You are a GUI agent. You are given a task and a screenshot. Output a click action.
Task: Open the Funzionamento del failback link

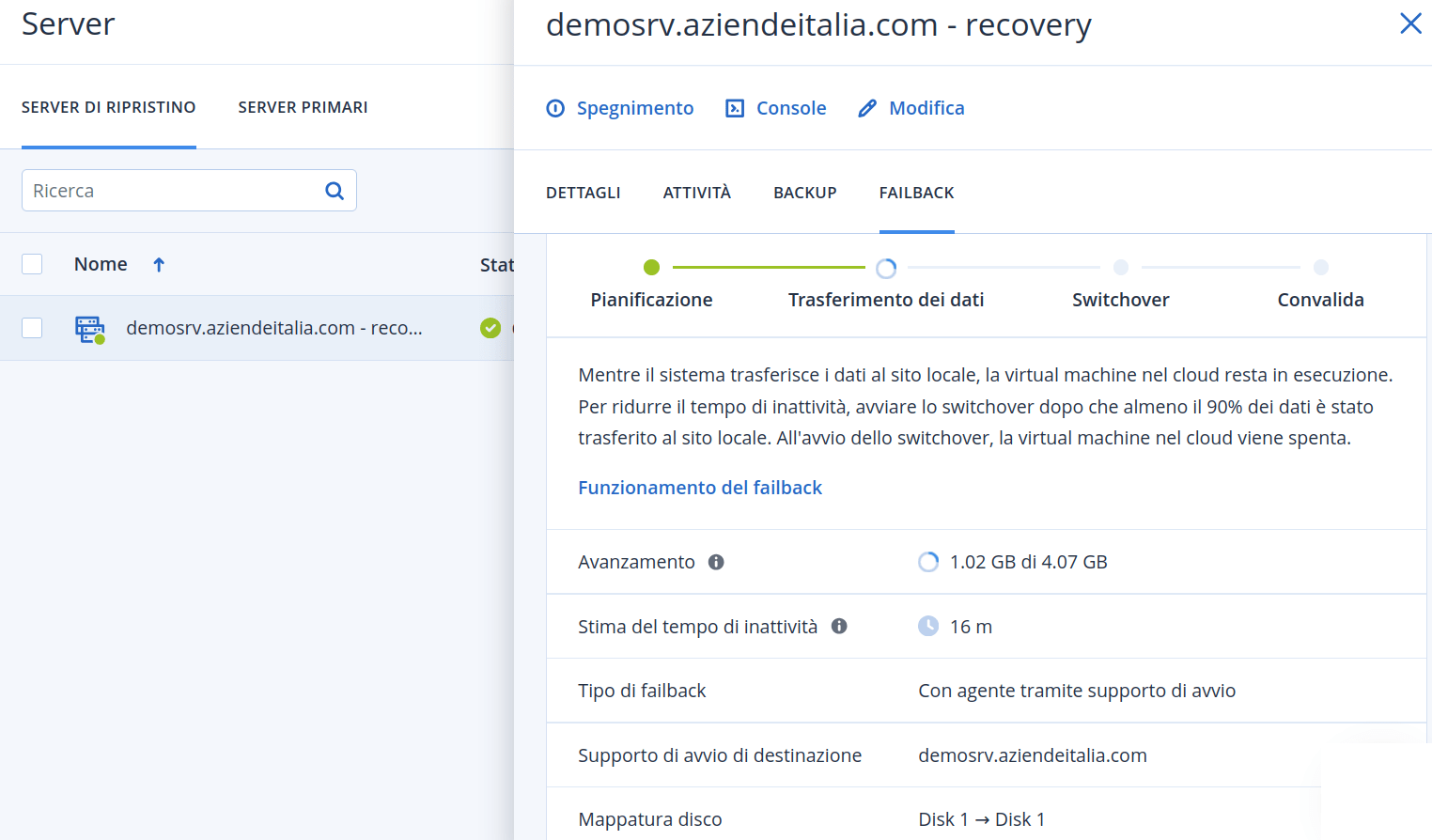pos(700,488)
